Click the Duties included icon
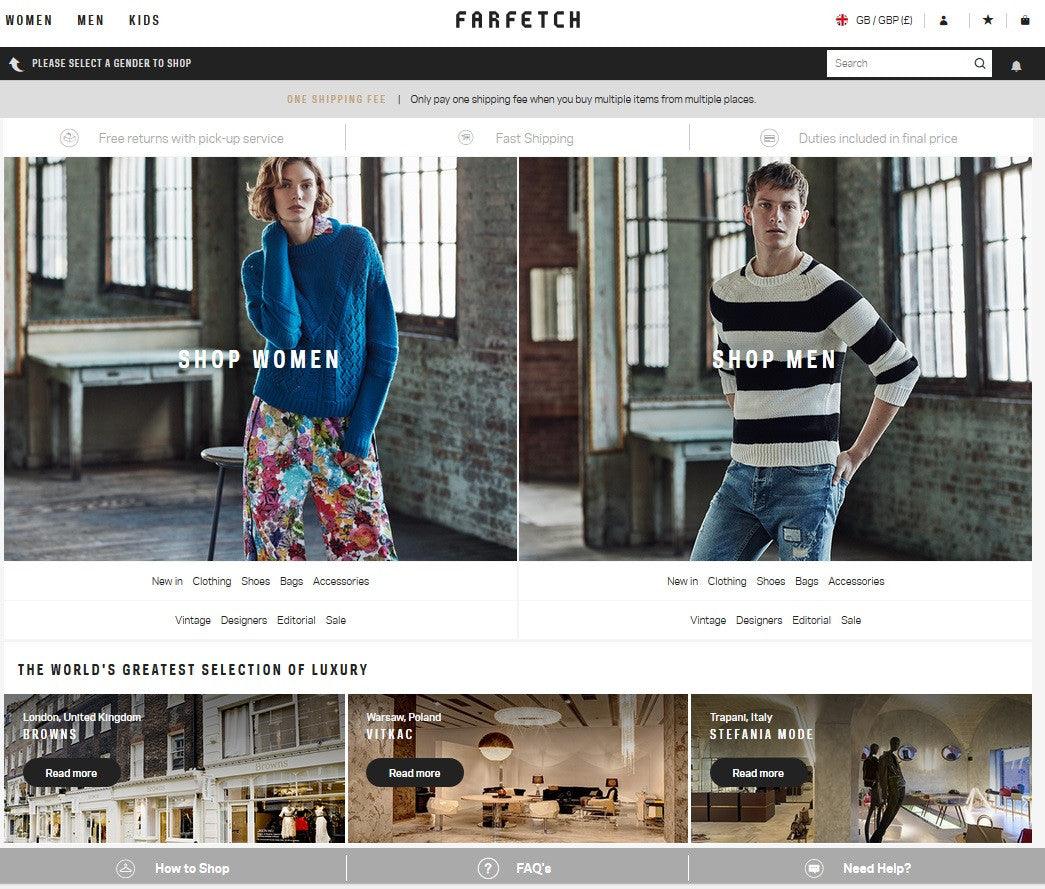Screen dimensions: 1045x889 click(769, 138)
